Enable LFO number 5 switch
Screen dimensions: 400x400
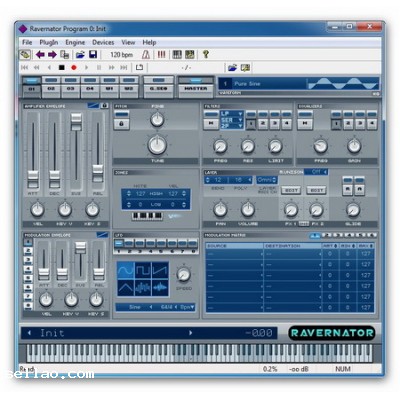[161, 243]
